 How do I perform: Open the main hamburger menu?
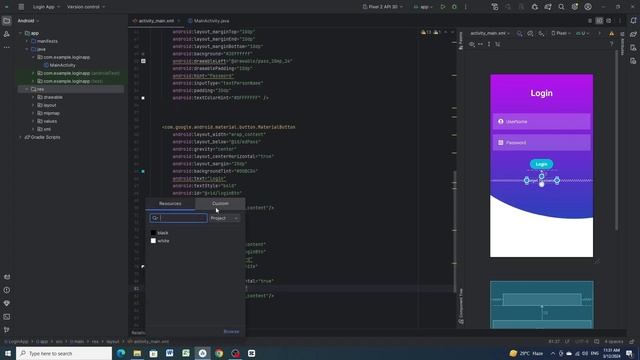tap(21, 7)
